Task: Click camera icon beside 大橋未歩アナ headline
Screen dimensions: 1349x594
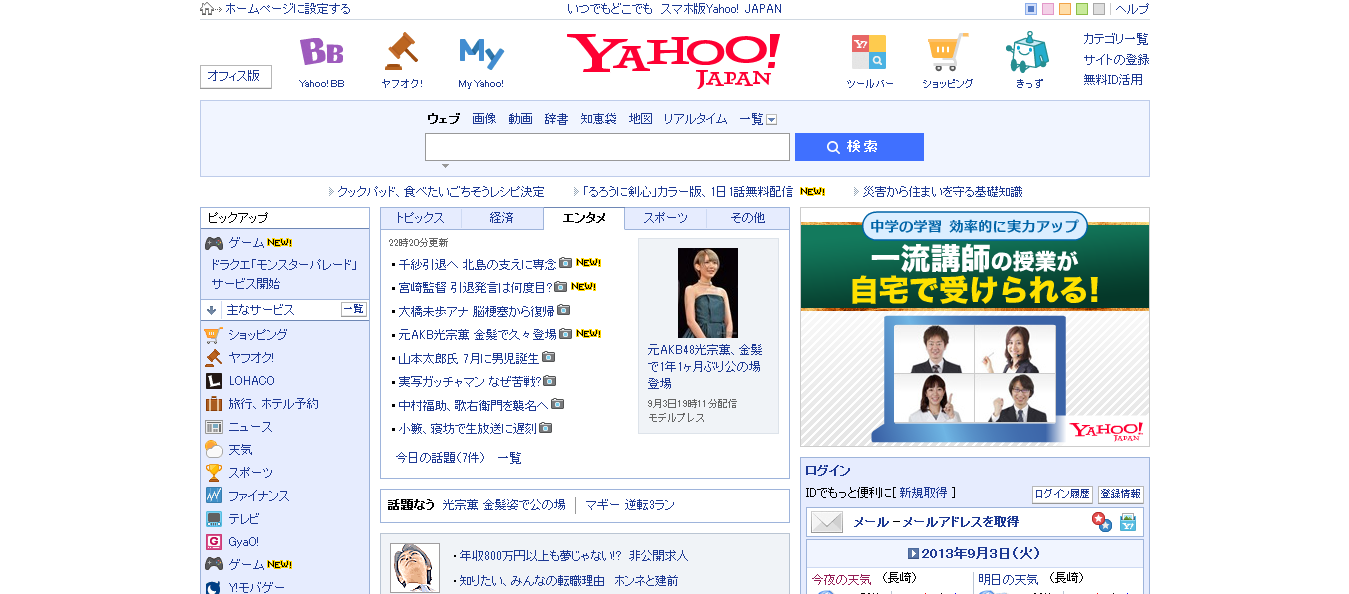Action: click(563, 310)
